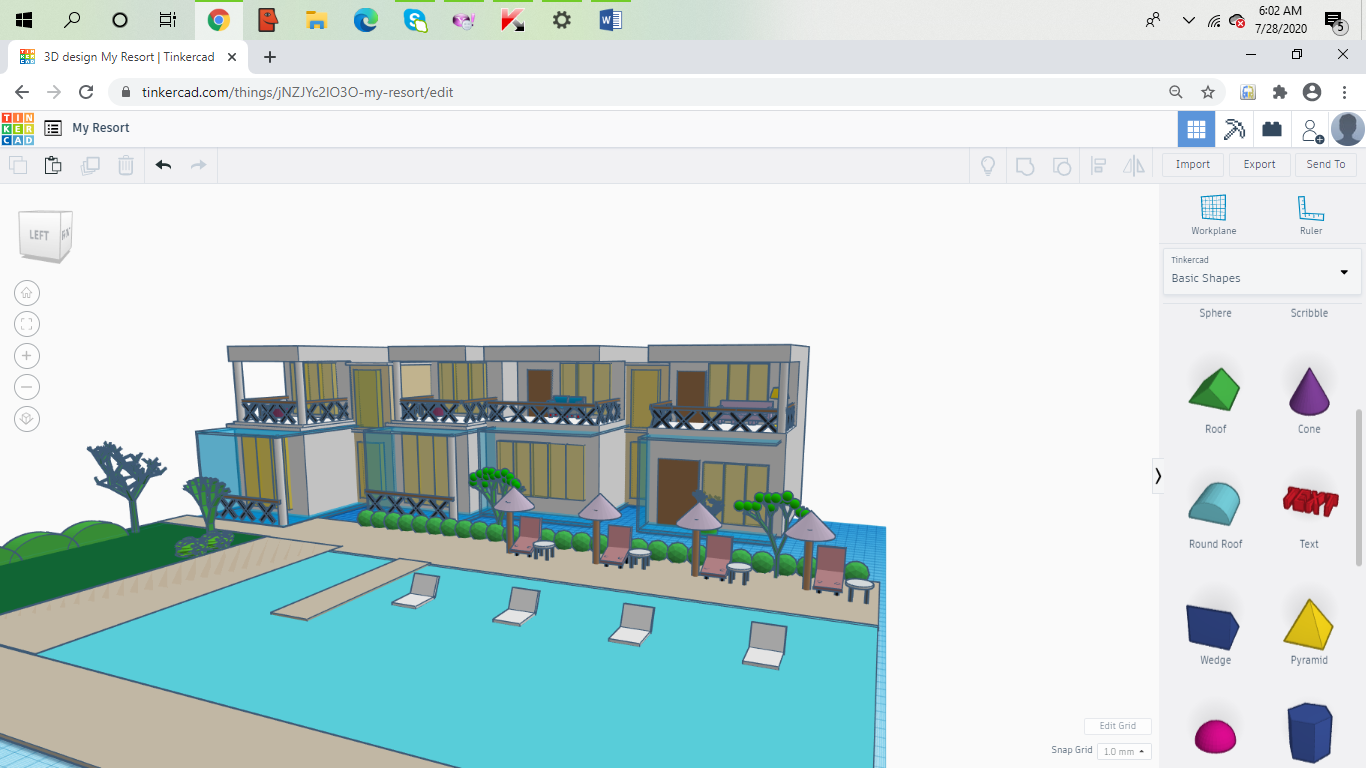
Task: Open the Chrome extensions puzzle icon
Action: pyautogui.click(x=1280, y=92)
